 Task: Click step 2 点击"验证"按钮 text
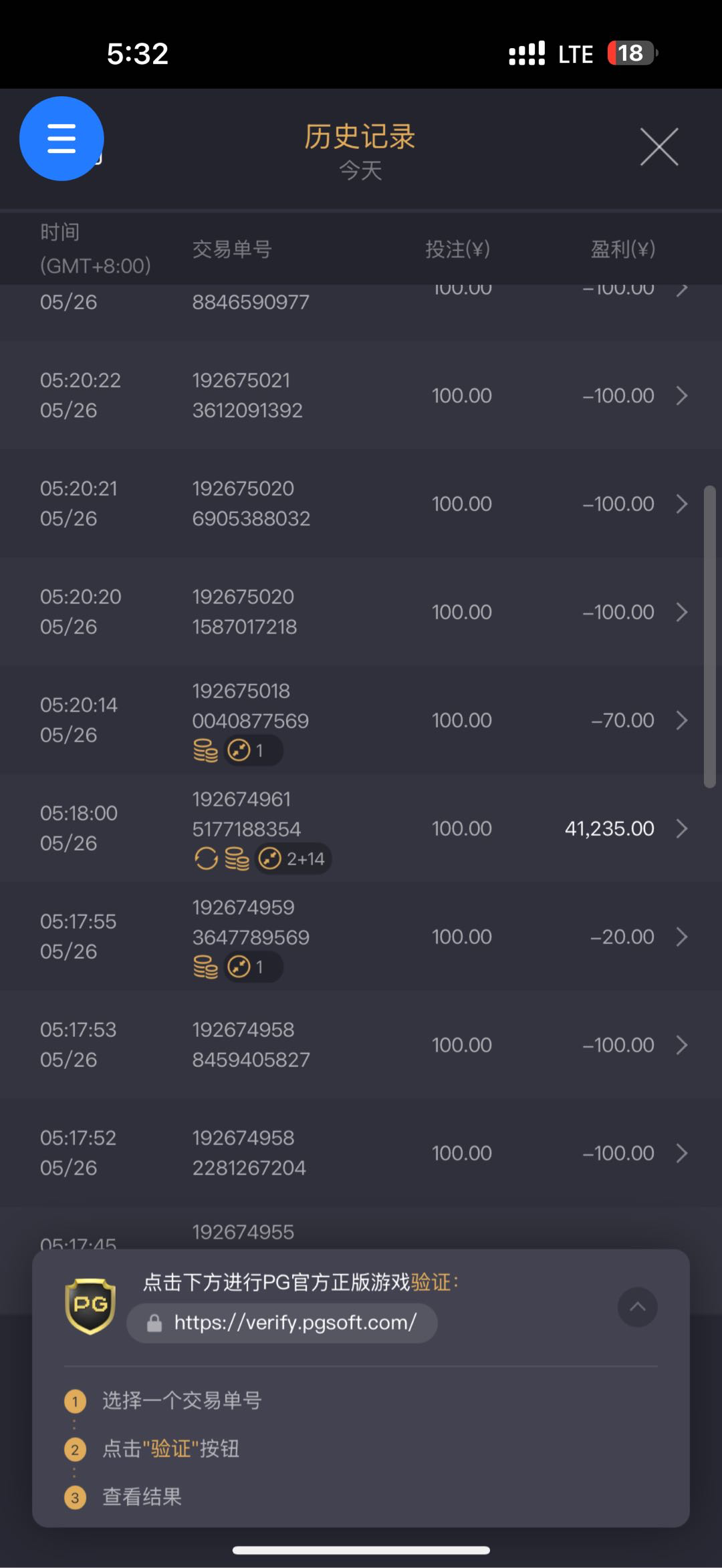point(170,1448)
